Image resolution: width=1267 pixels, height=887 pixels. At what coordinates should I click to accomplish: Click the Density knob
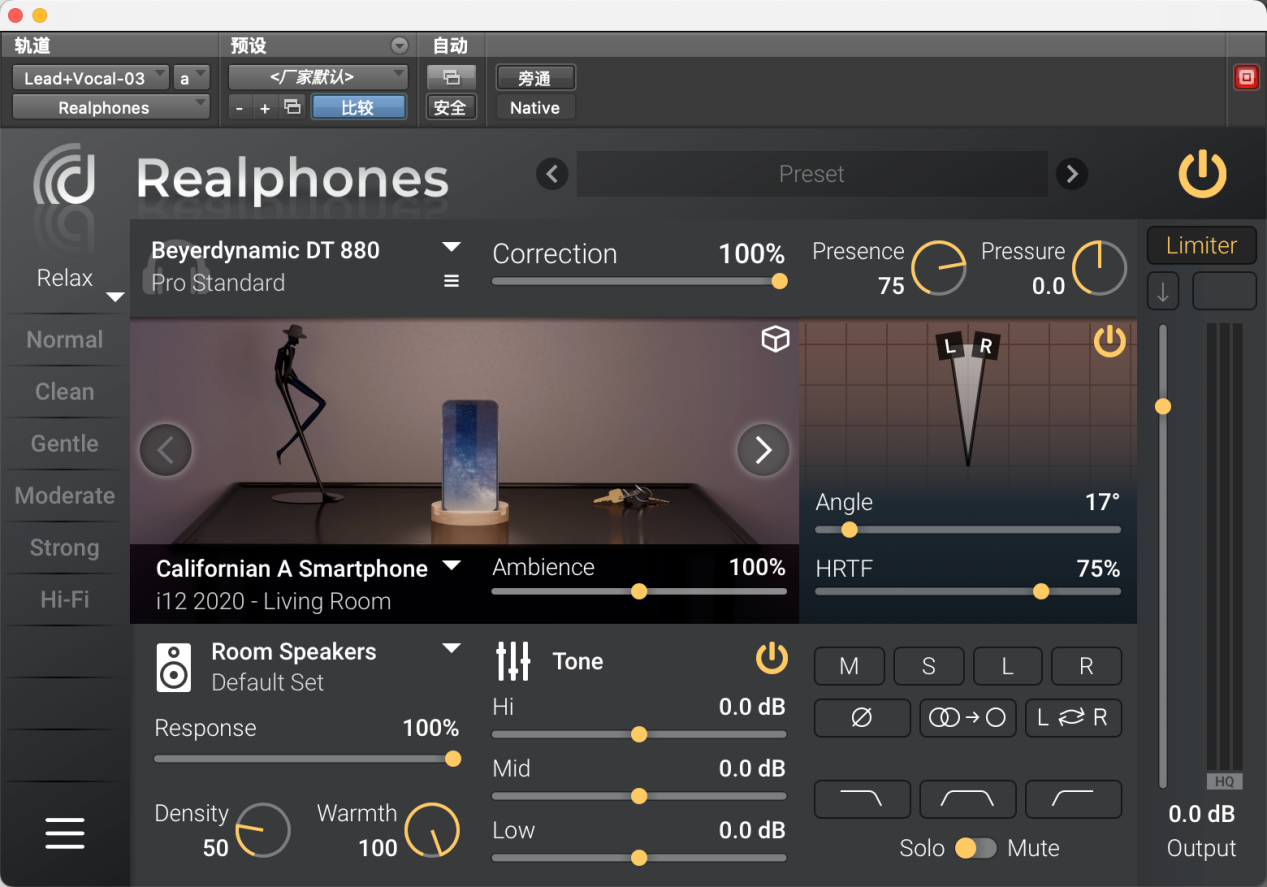262,830
